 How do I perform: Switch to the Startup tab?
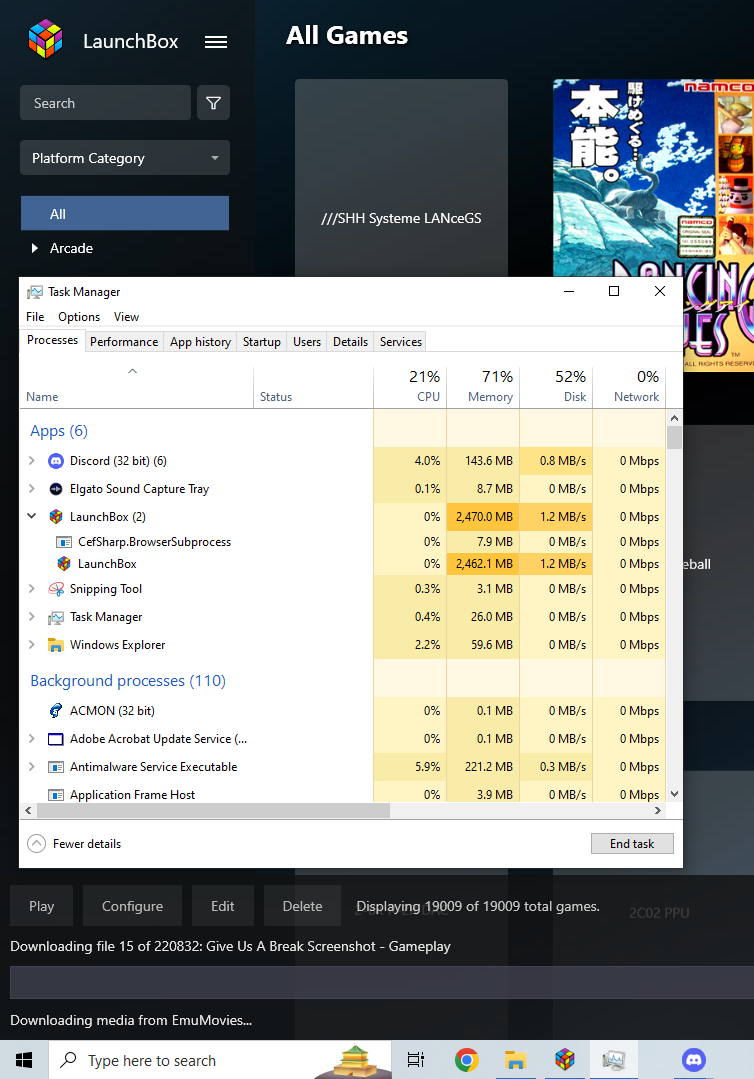(x=261, y=342)
